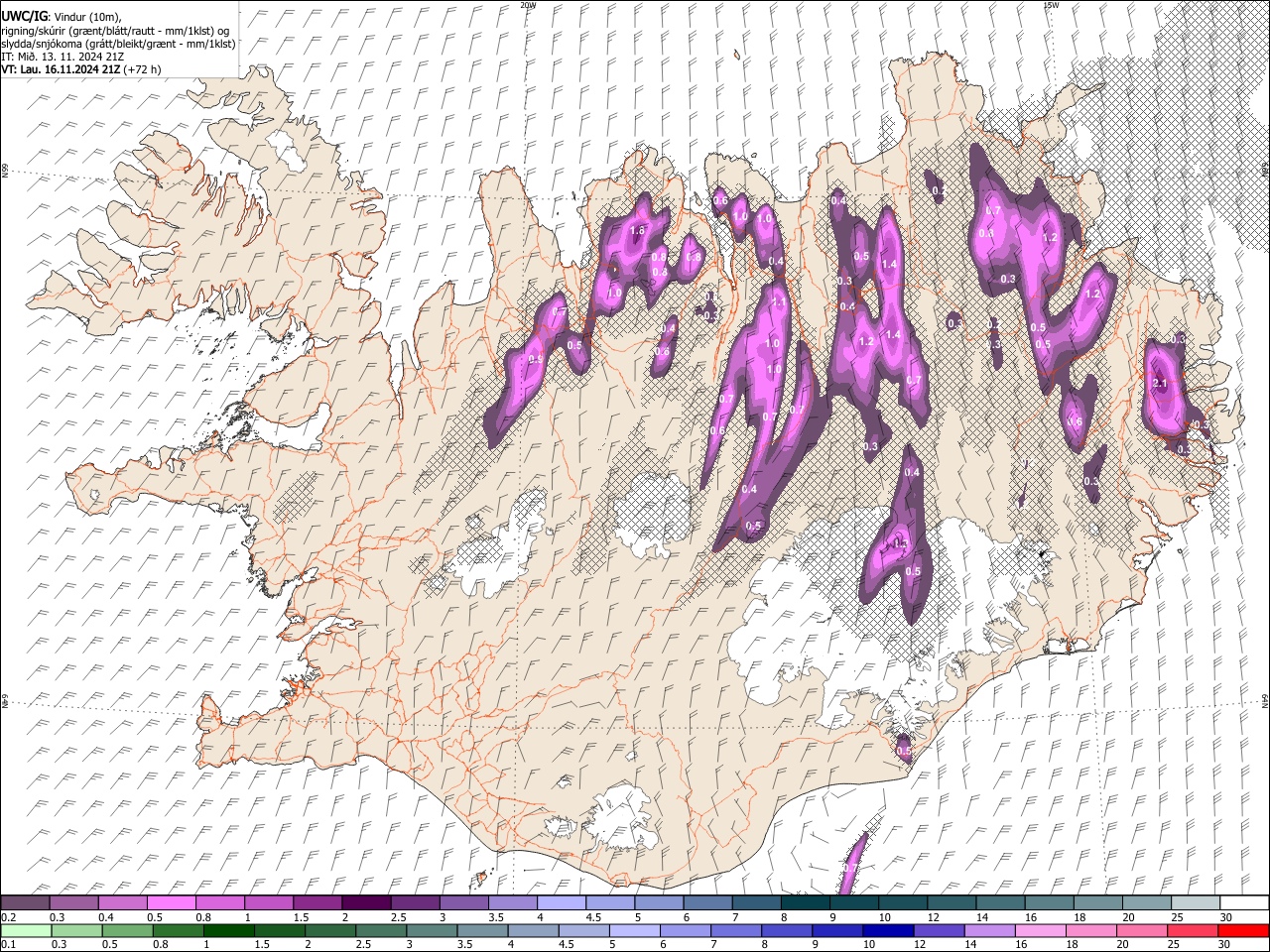This screenshot has height=952, width=1270.
Task: Pick the 10 deep blue swatch in lower legend row
Action: coord(889,930)
